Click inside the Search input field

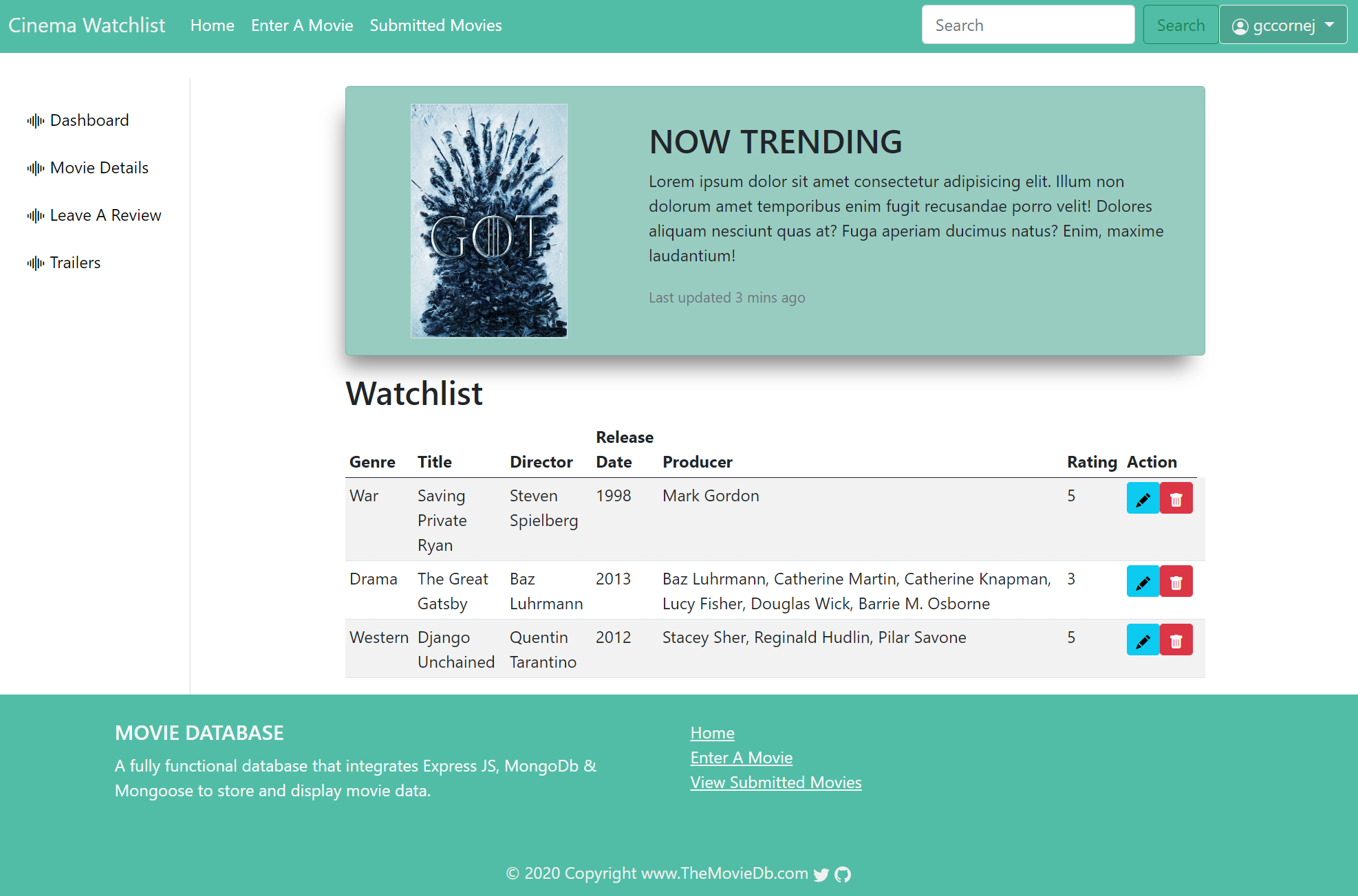1028,24
